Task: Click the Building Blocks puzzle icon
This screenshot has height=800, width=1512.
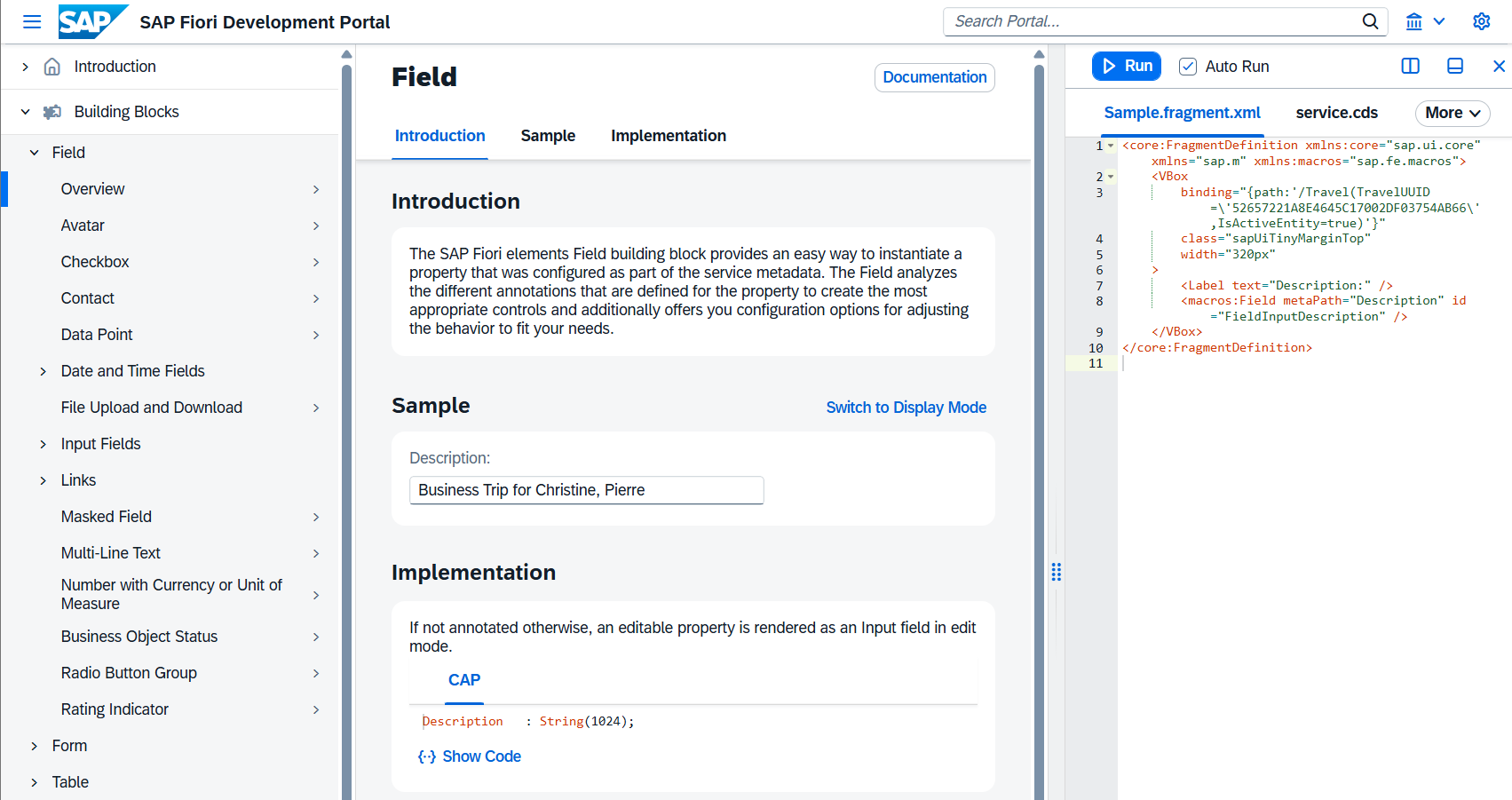Action: coord(52,112)
